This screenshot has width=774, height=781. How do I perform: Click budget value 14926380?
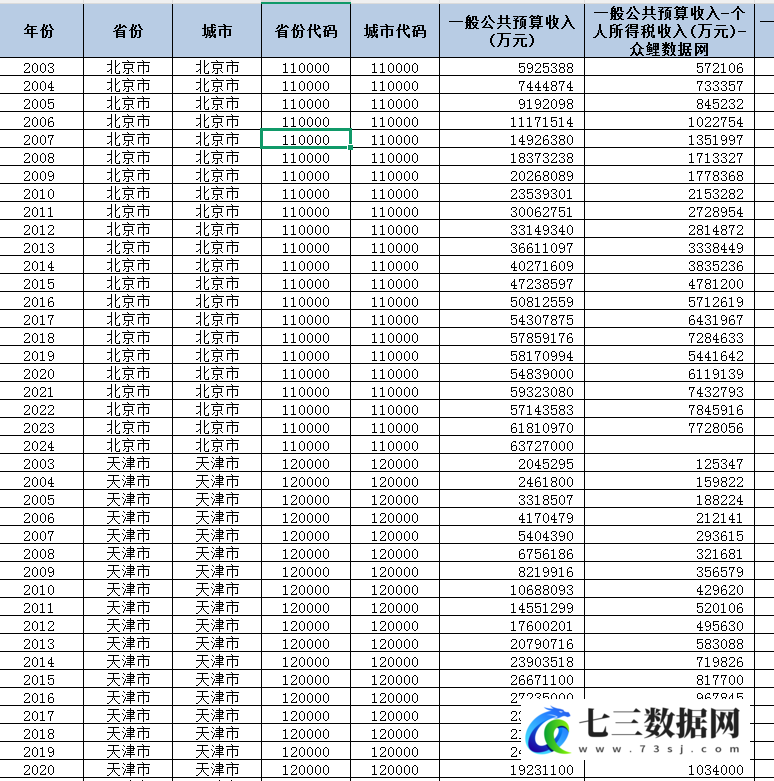click(542, 139)
